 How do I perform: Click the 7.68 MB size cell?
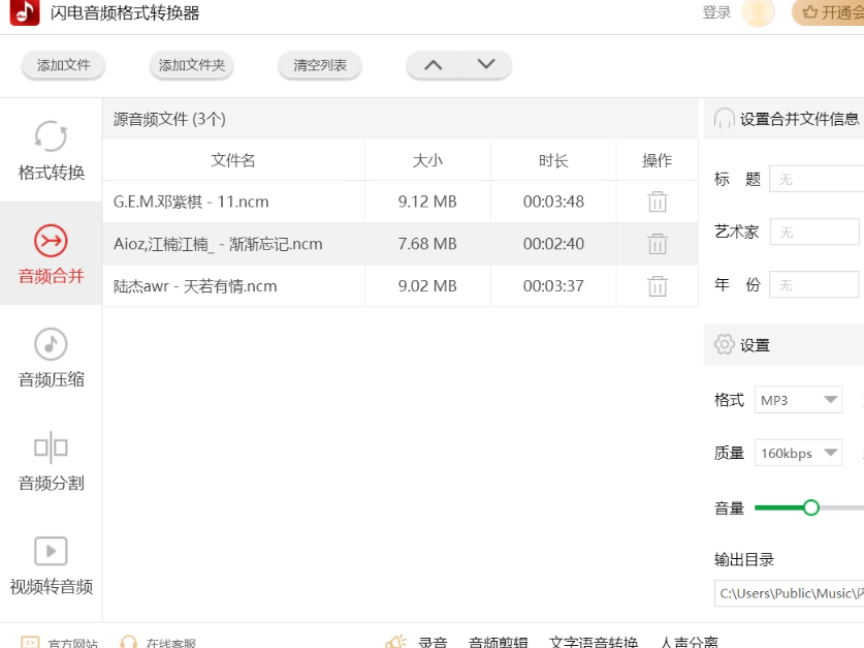(428, 244)
